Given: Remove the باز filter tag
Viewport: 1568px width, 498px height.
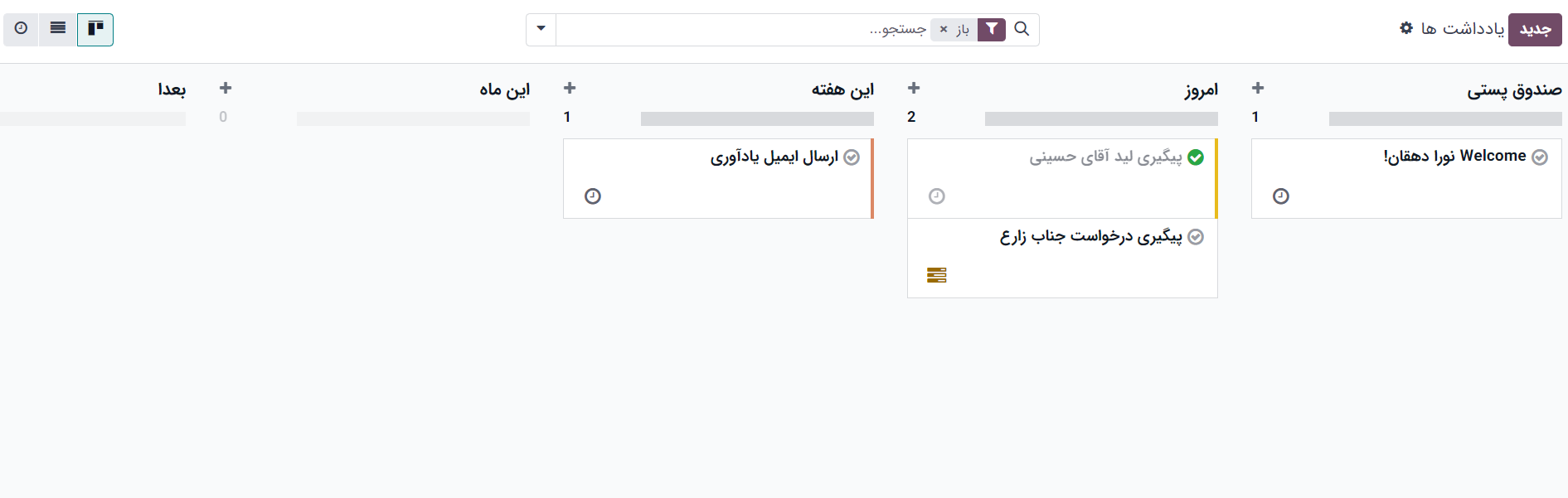Looking at the screenshot, I should (x=944, y=29).
